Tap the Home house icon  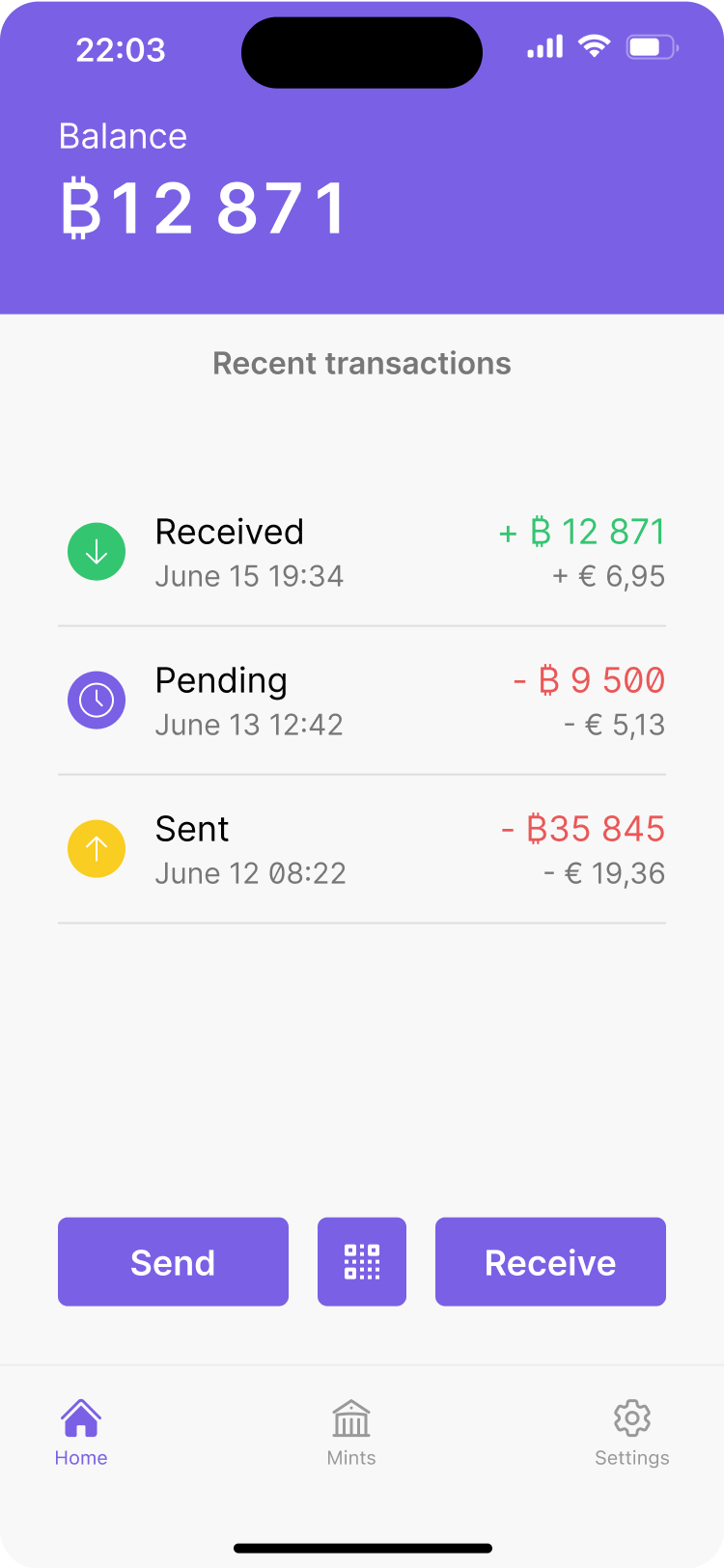[x=81, y=1418]
